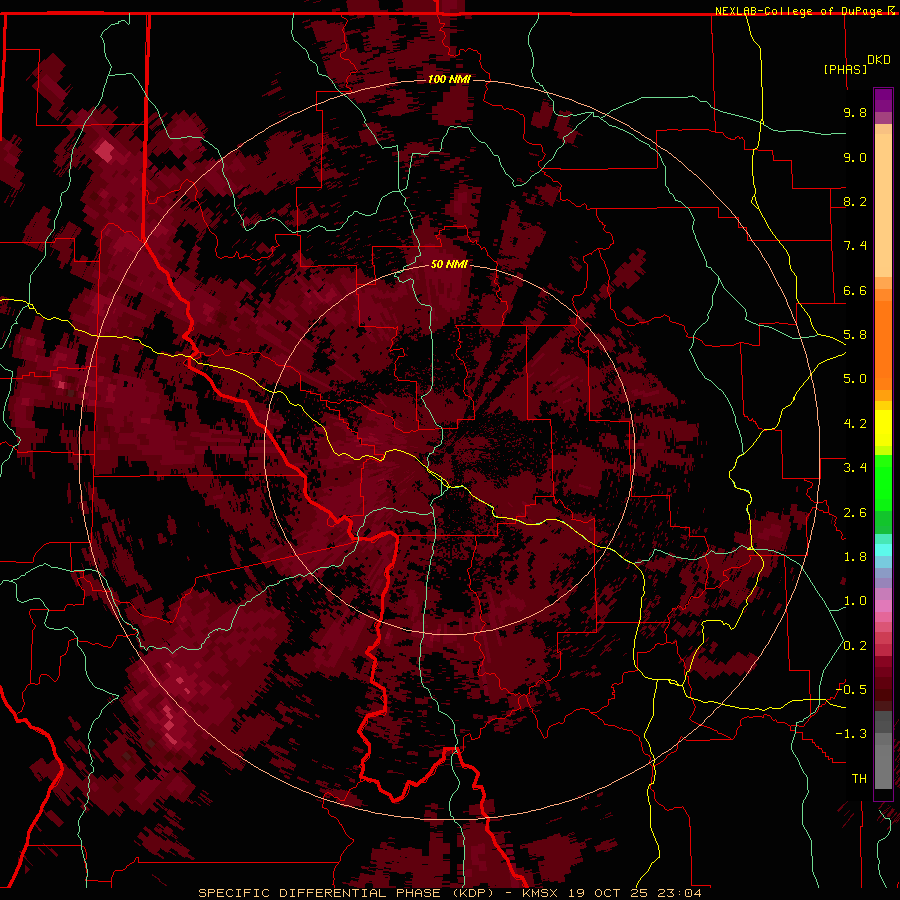This screenshot has height=900, width=900.
Task: Click the 1.8 value on the color scale
Action: click(855, 557)
